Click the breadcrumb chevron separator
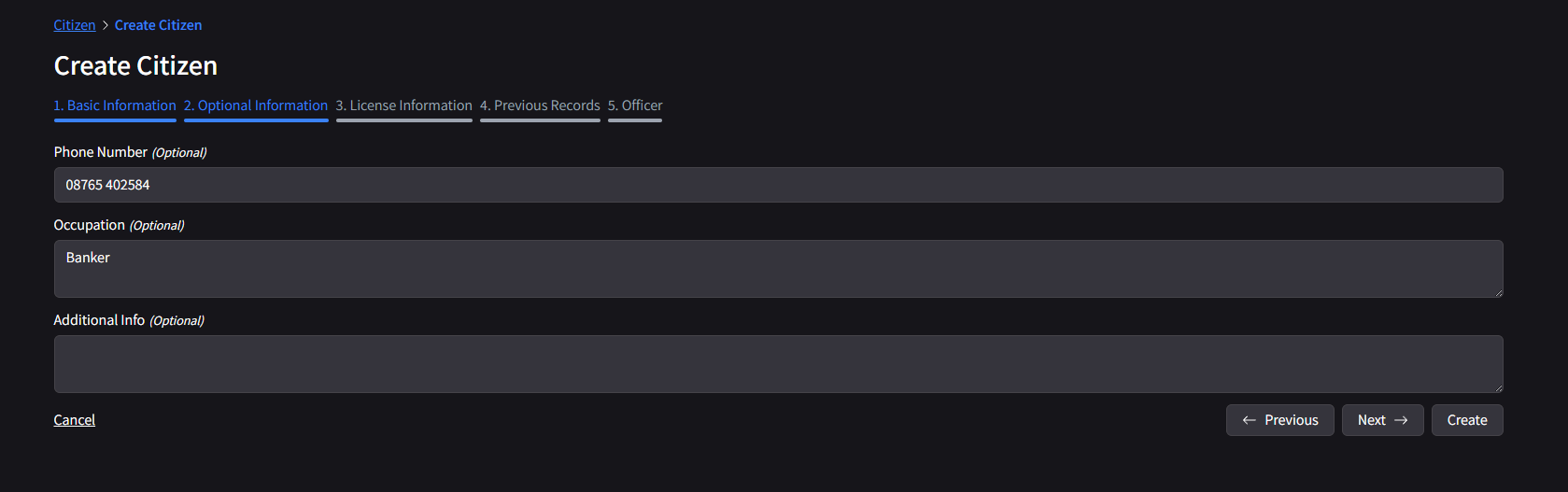Viewport: 1568px width, 492px height. 106,25
